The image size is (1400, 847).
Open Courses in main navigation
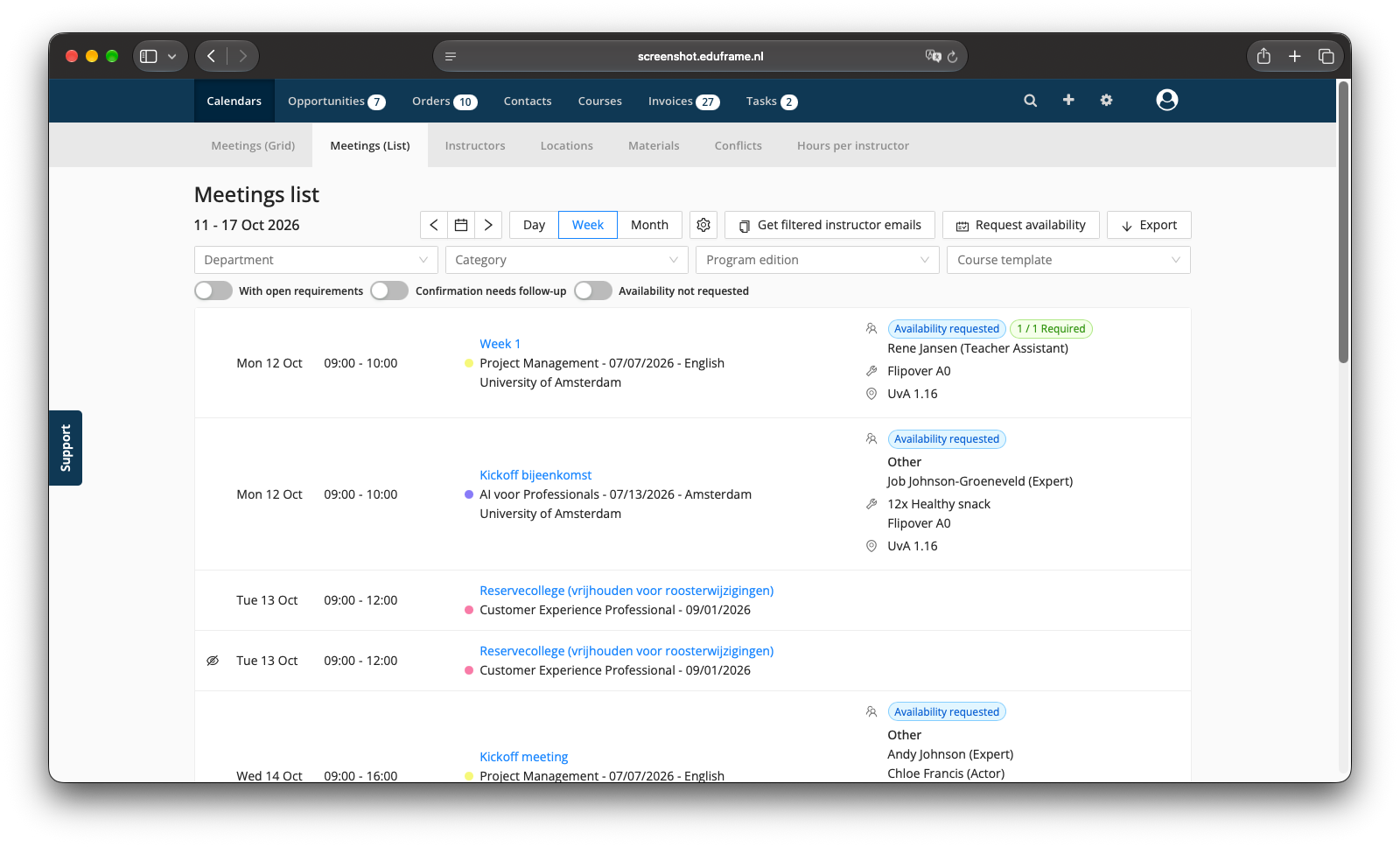pyautogui.click(x=600, y=101)
